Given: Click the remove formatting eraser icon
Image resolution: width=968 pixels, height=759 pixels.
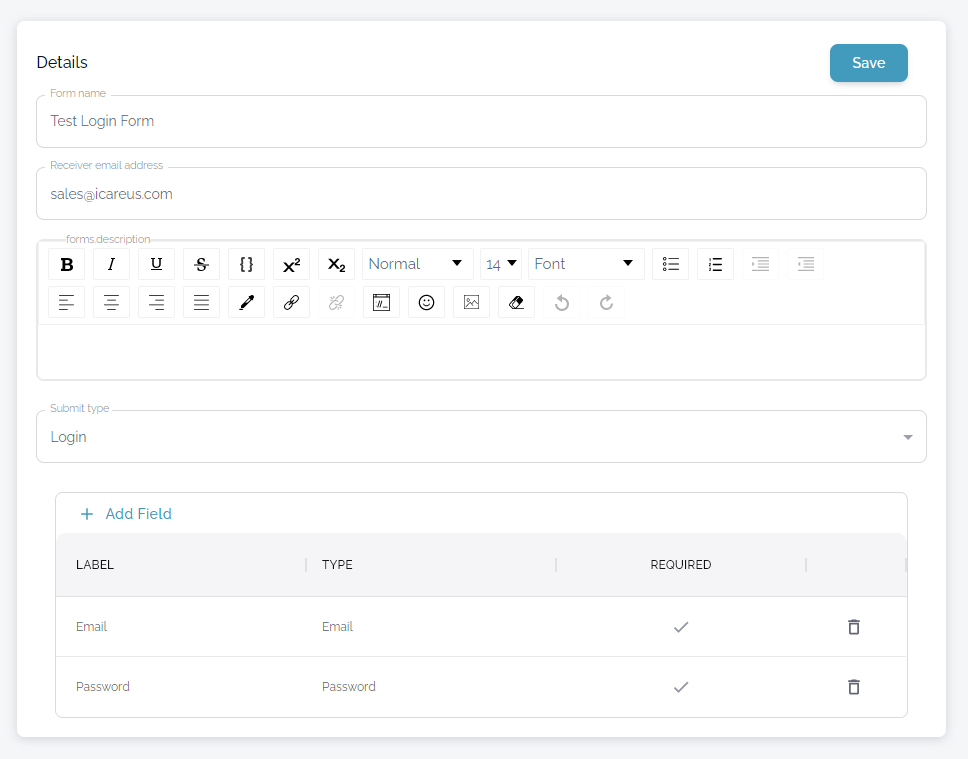Looking at the screenshot, I should (x=516, y=302).
